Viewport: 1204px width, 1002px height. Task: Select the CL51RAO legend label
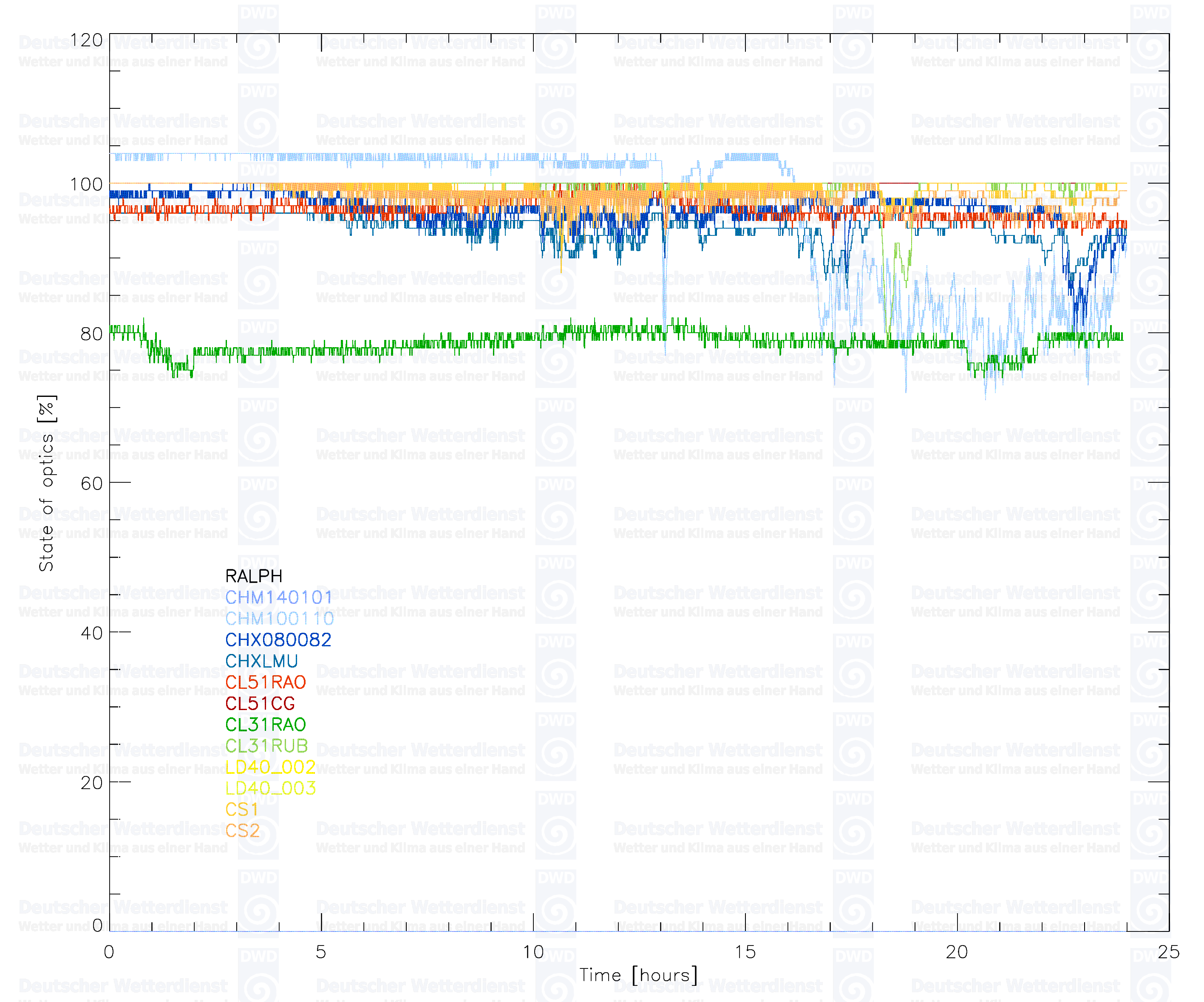coord(266,682)
